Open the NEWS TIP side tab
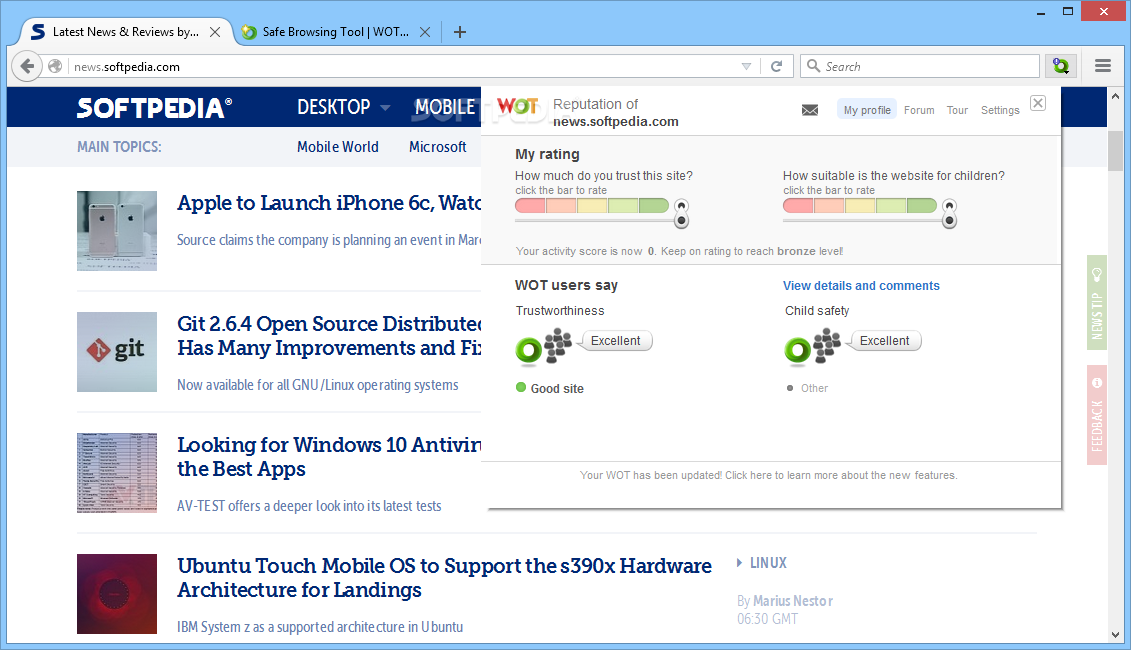Image resolution: width=1131 pixels, height=650 pixels. [1096, 303]
